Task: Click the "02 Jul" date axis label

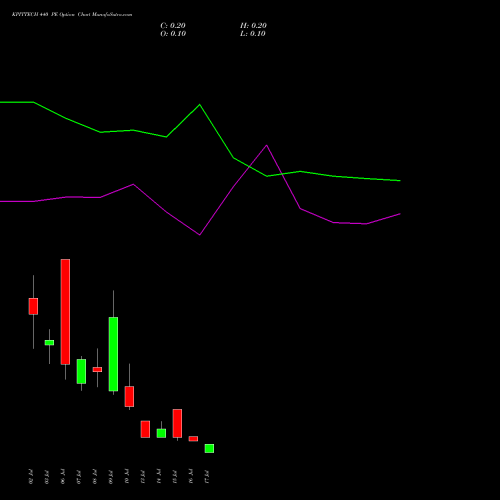Action: pyautogui.click(x=31, y=477)
